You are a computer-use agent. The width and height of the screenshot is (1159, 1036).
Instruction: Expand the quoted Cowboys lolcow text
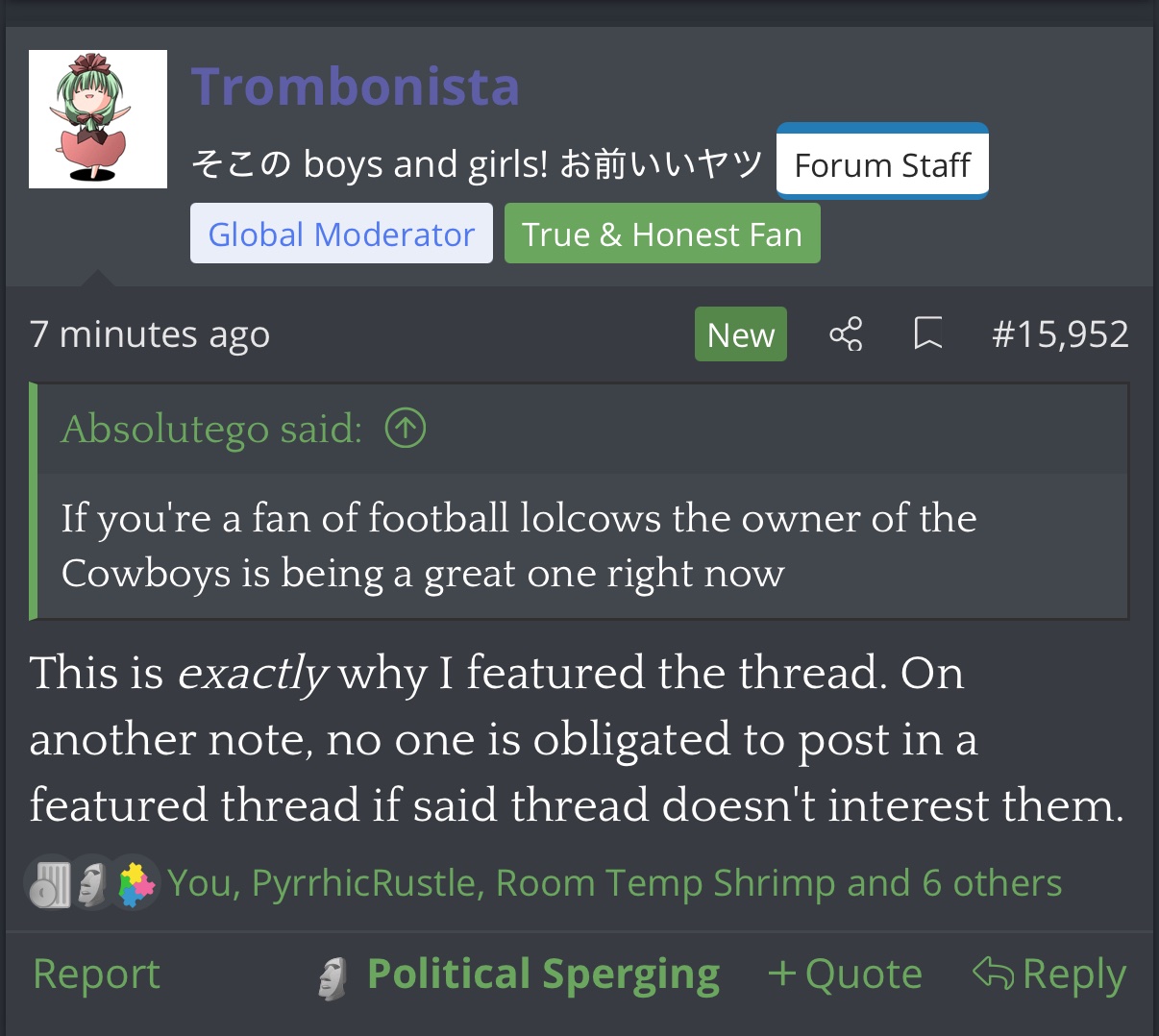[x=519, y=546]
